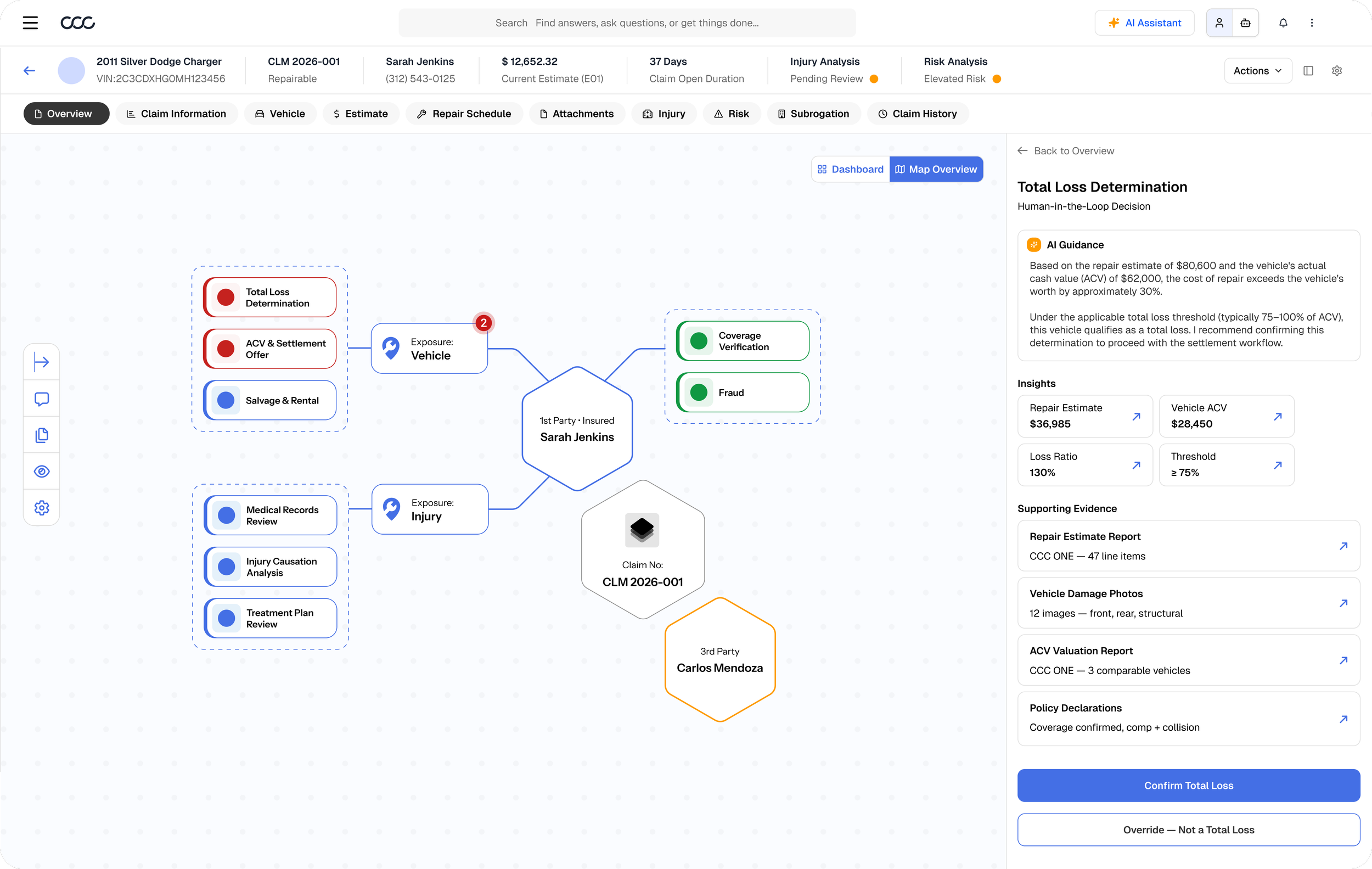The width and height of the screenshot is (1372, 869).
Task: Open the Vehicle ACV insight arrow
Action: tap(1278, 417)
